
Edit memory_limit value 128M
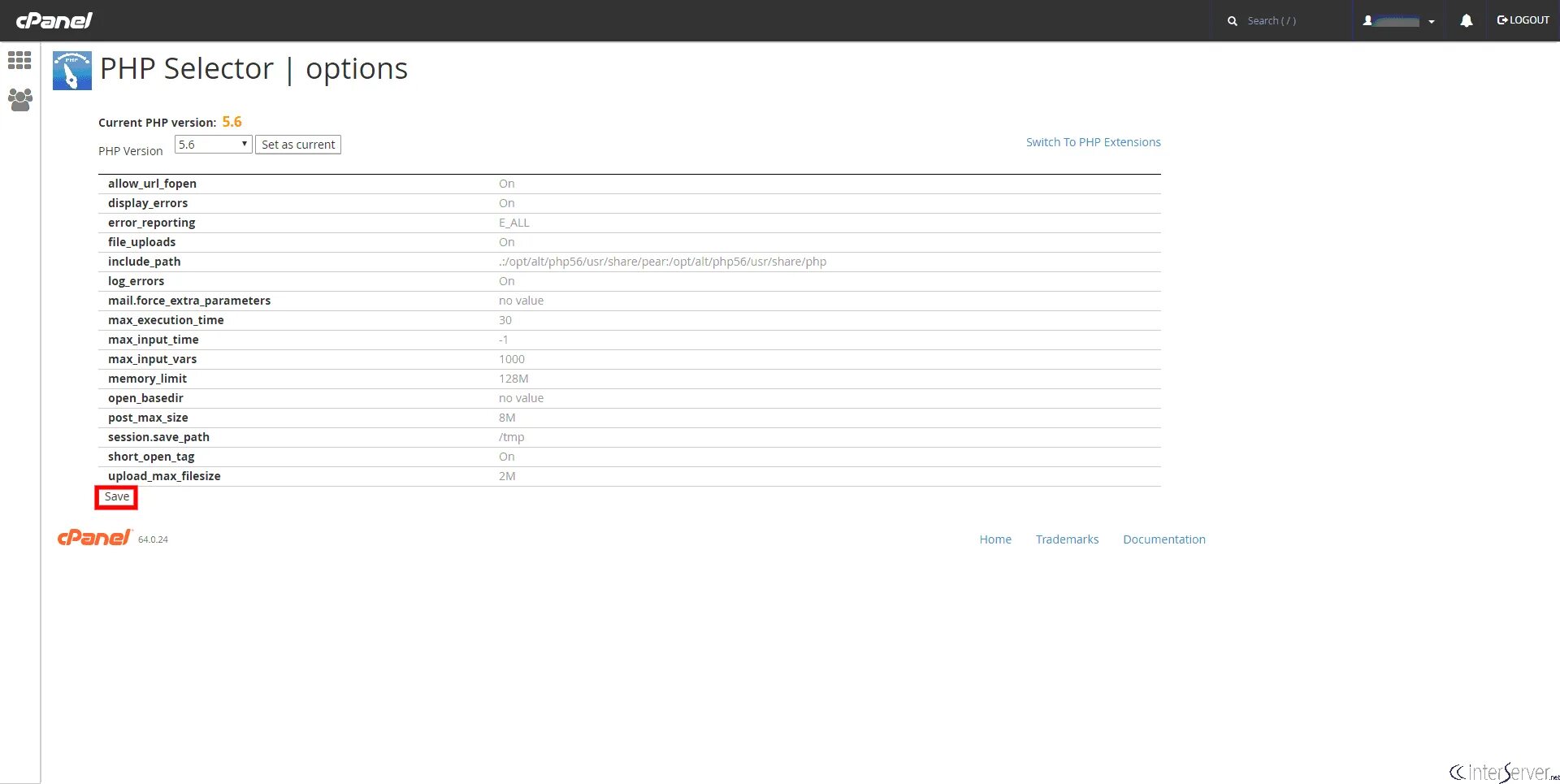(513, 379)
